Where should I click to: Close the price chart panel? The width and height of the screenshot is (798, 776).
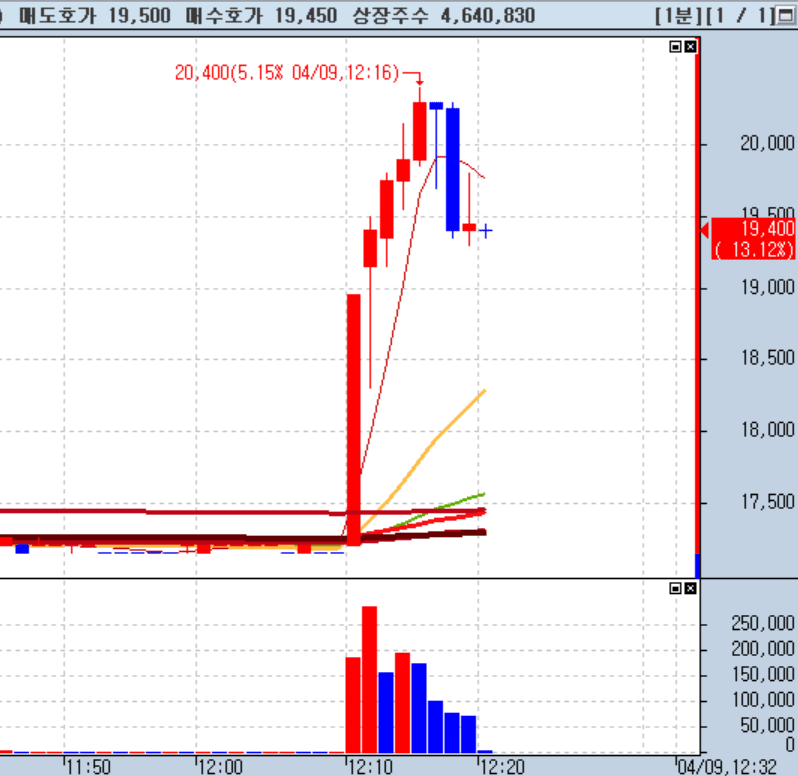click(690, 47)
